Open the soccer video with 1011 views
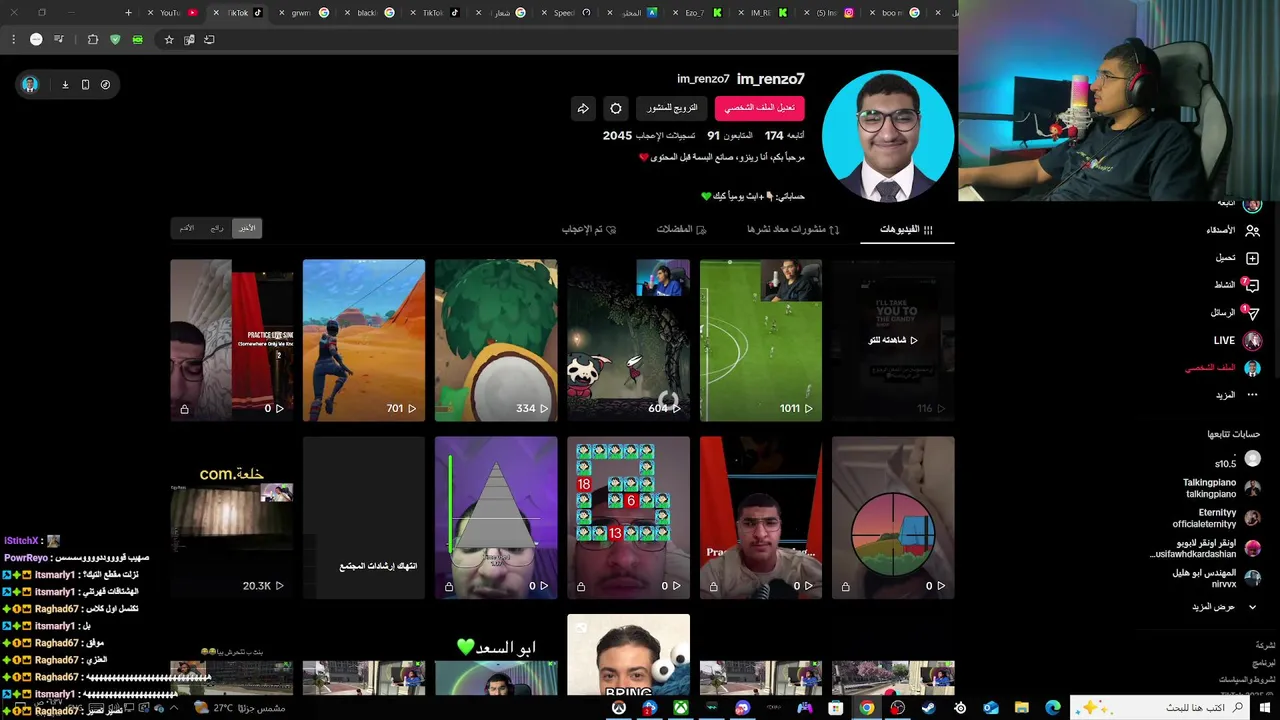Viewport: 1280px width, 720px height. 761,340
